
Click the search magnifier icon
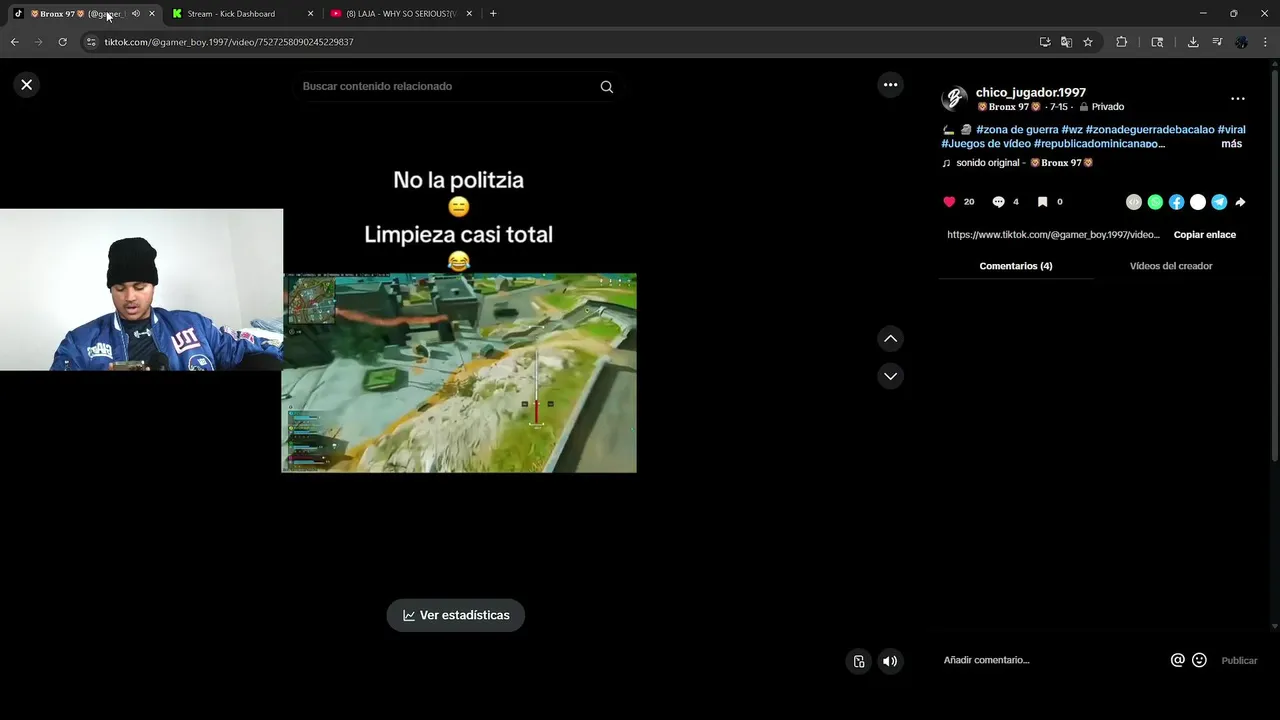[x=607, y=87]
